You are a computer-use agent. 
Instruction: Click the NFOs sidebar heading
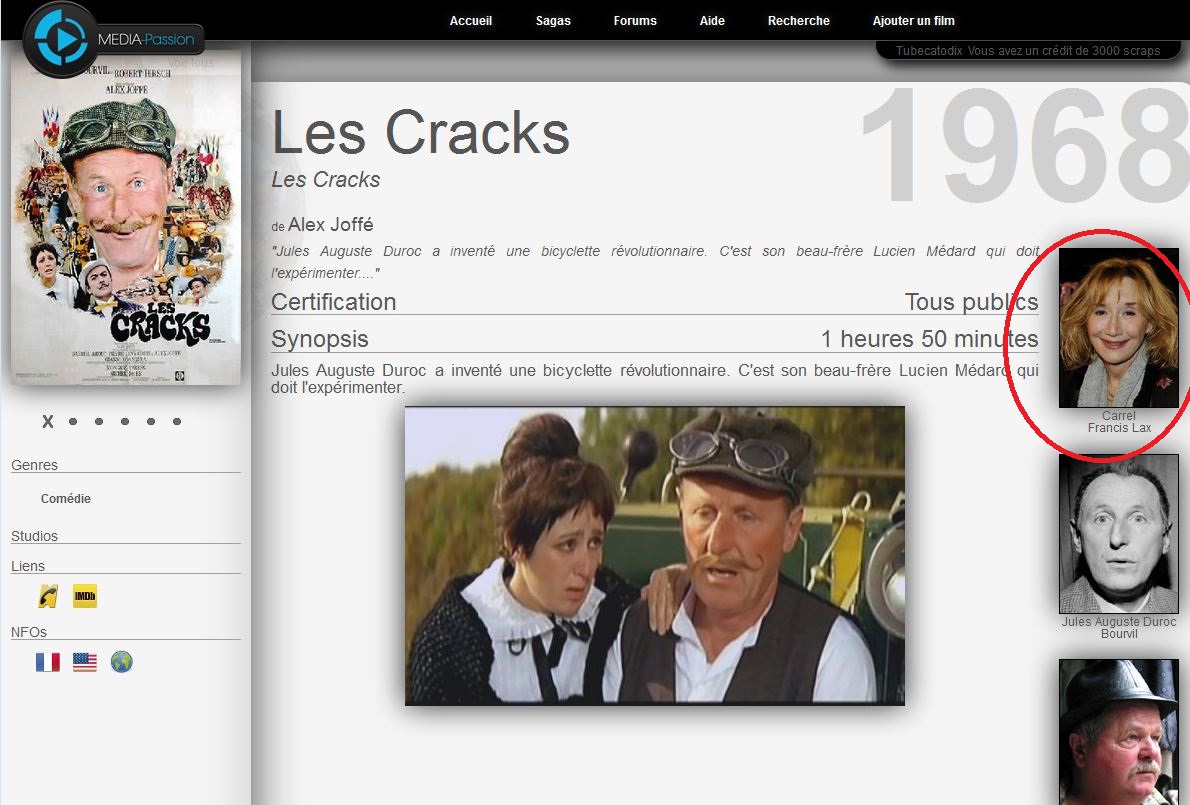tap(29, 632)
